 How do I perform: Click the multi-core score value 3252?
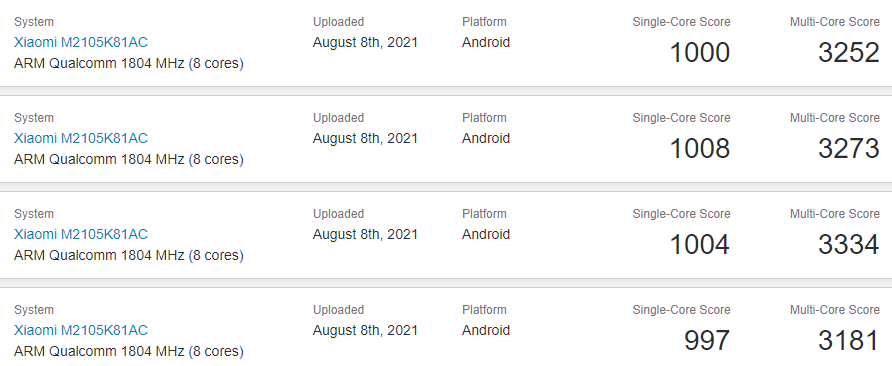(849, 52)
